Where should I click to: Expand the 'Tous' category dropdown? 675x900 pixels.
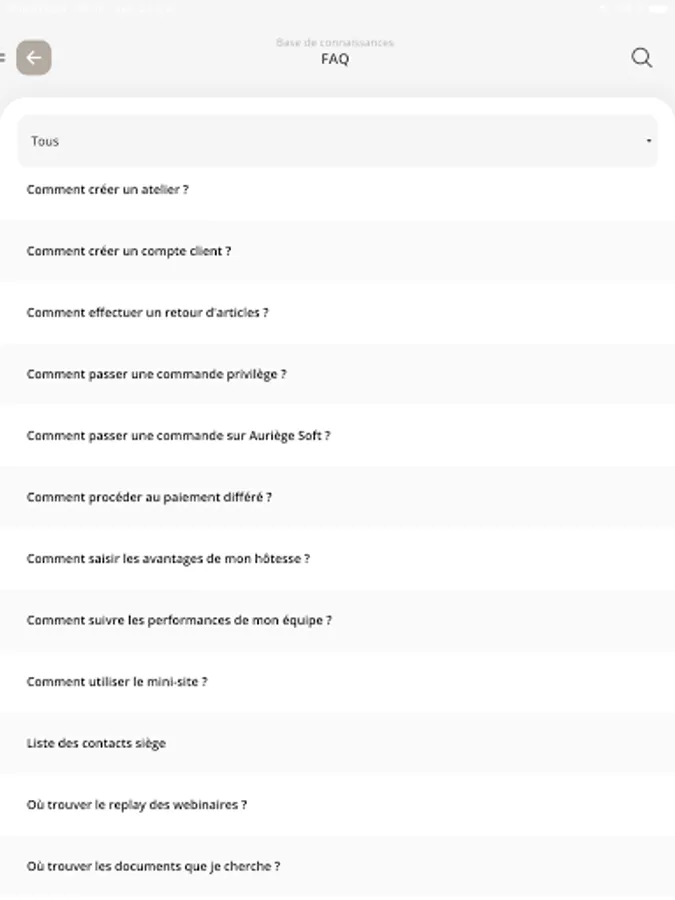(337, 141)
